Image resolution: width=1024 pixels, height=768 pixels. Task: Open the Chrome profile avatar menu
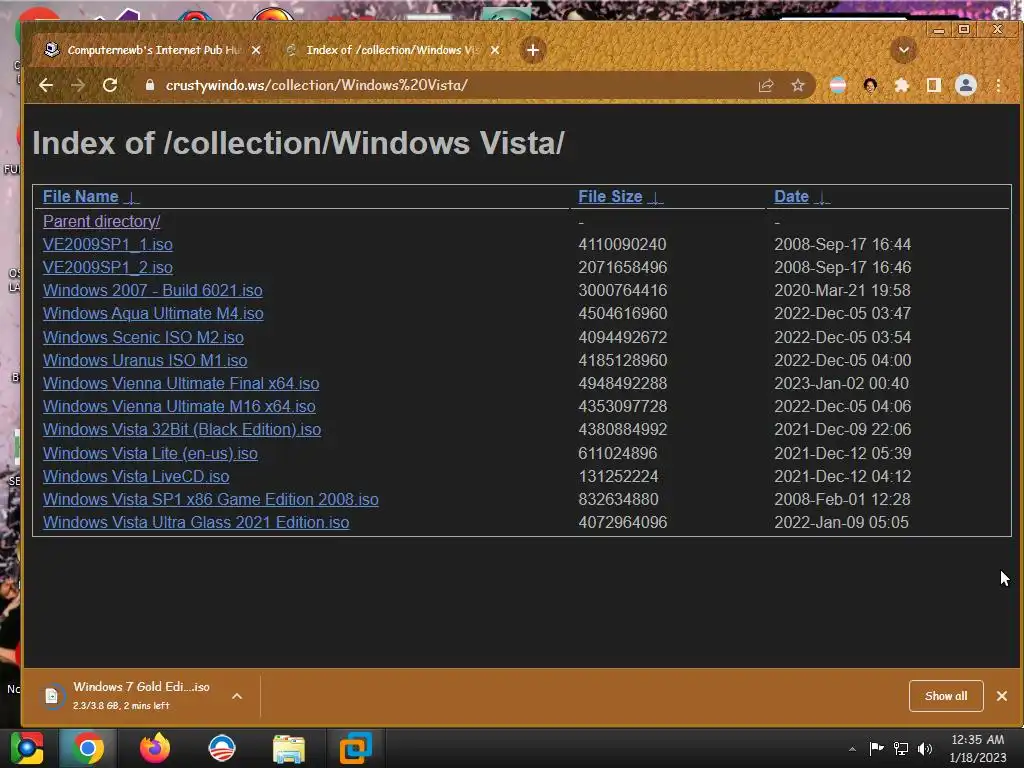point(966,85)
